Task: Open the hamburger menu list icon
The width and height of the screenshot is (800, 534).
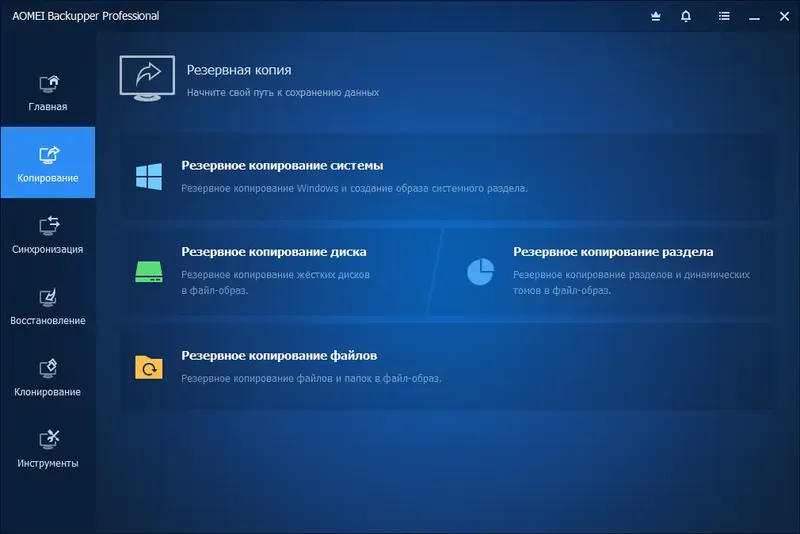Action: pyautogui.click(x=724, y=16)
